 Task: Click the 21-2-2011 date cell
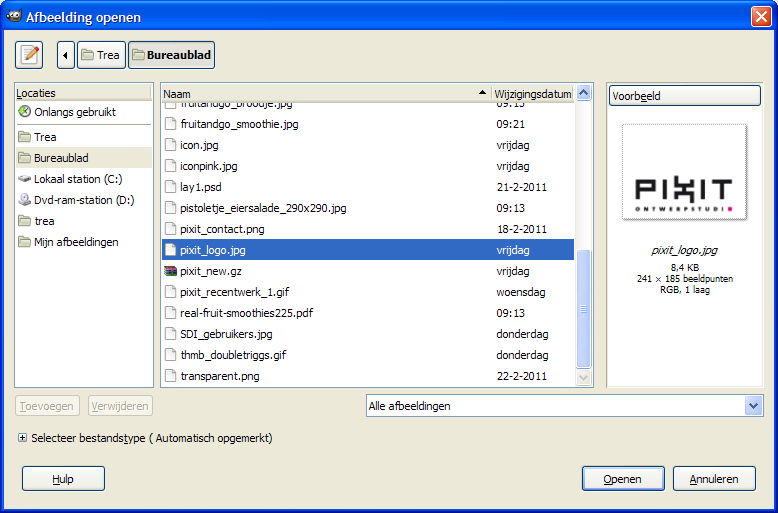[521, 187]
